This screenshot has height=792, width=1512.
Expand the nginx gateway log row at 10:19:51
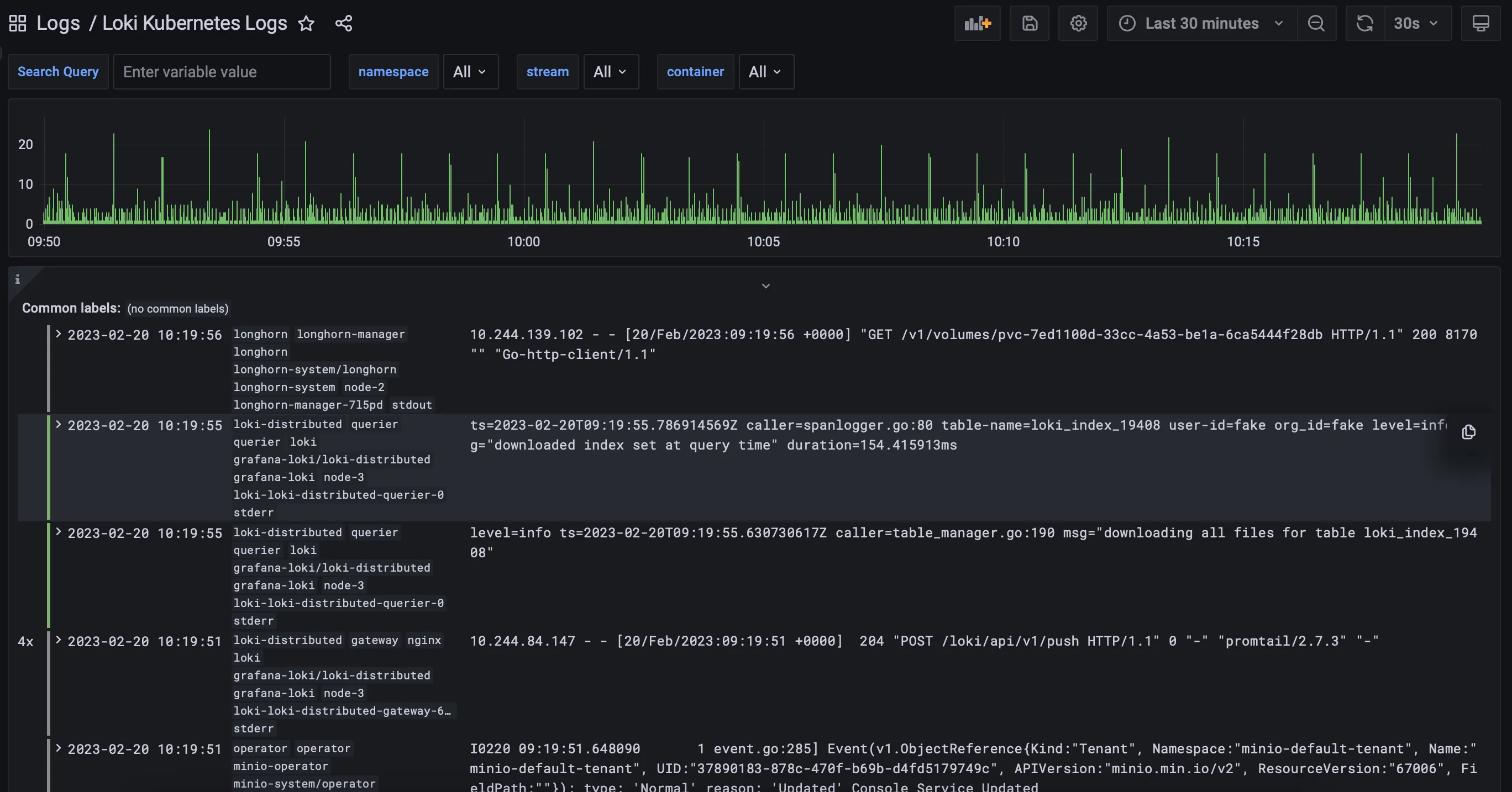pyautogui.click(x=59, y=640)
